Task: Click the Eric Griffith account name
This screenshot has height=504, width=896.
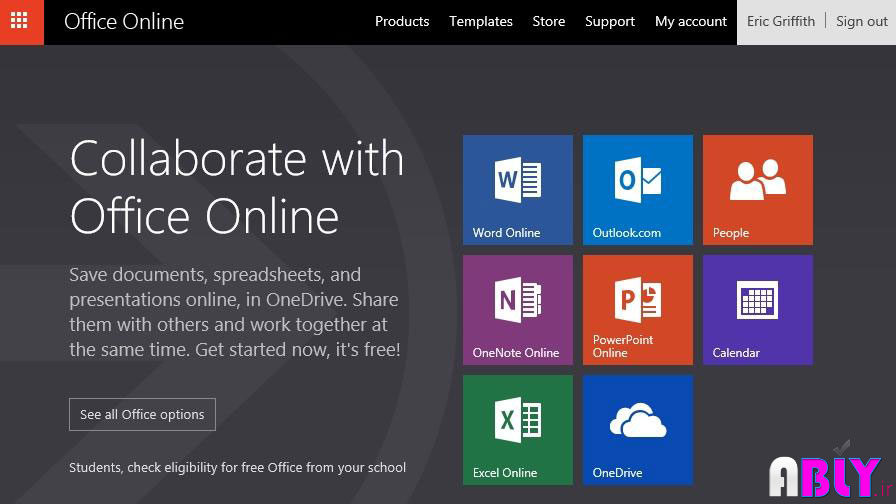Action: 781,22
